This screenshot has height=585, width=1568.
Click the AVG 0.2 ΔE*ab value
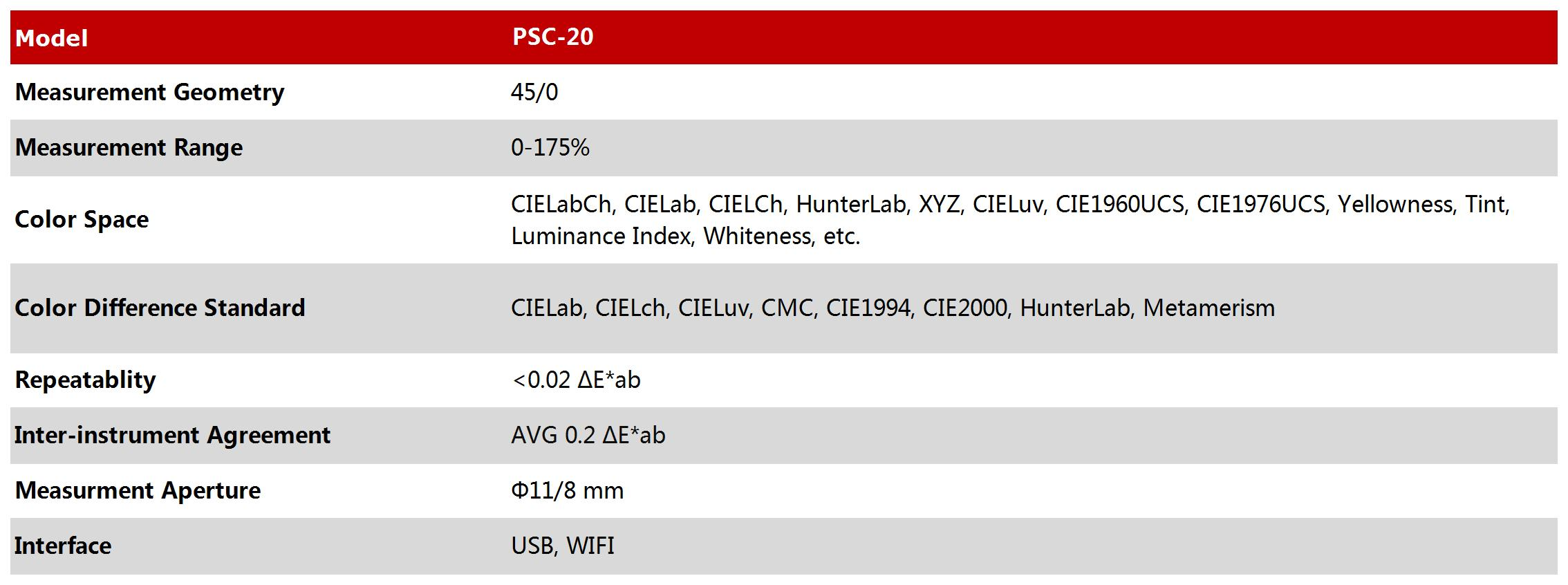point(588,435)
